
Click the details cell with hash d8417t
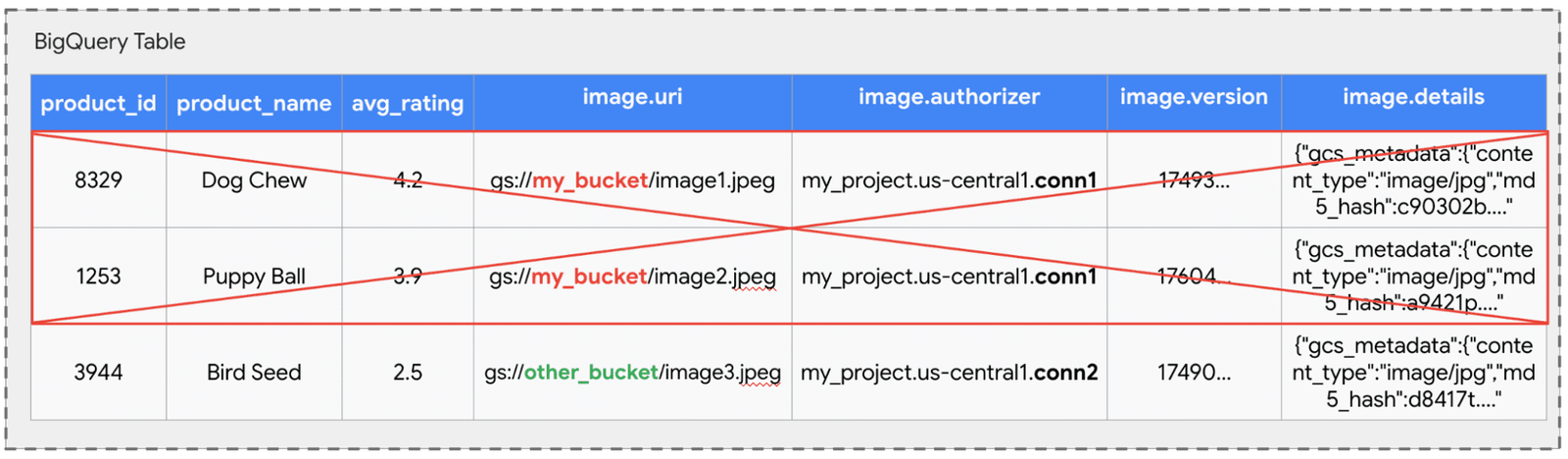pos(1413,373)
